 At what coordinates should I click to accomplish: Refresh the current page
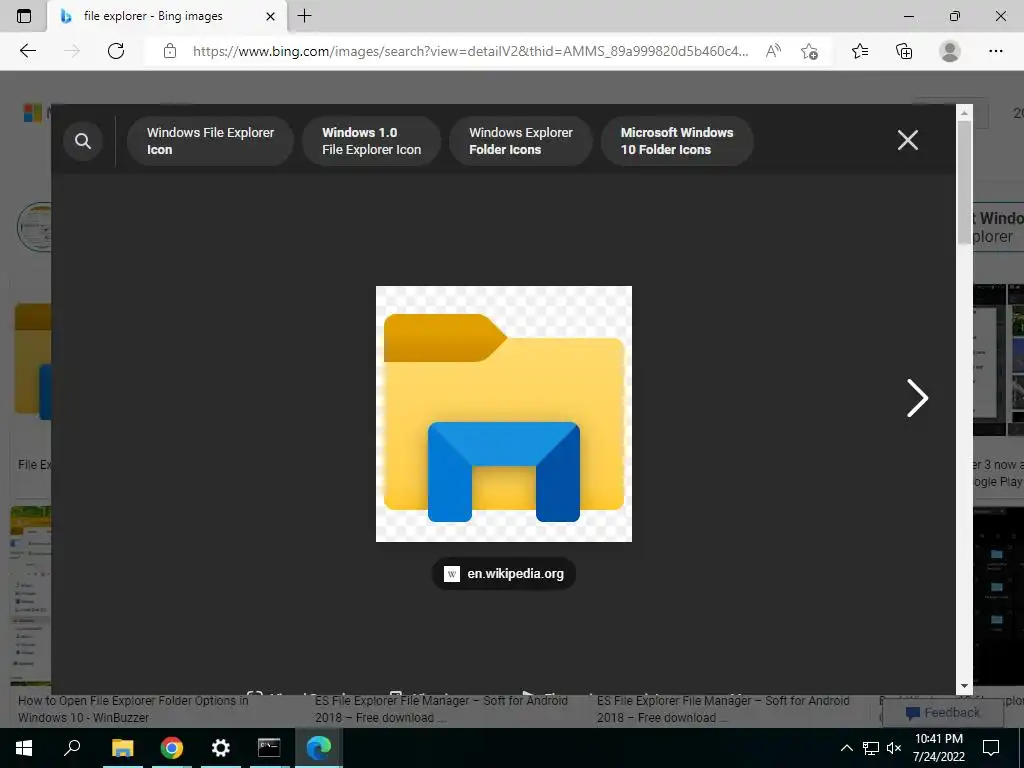(x=116, y=51)
